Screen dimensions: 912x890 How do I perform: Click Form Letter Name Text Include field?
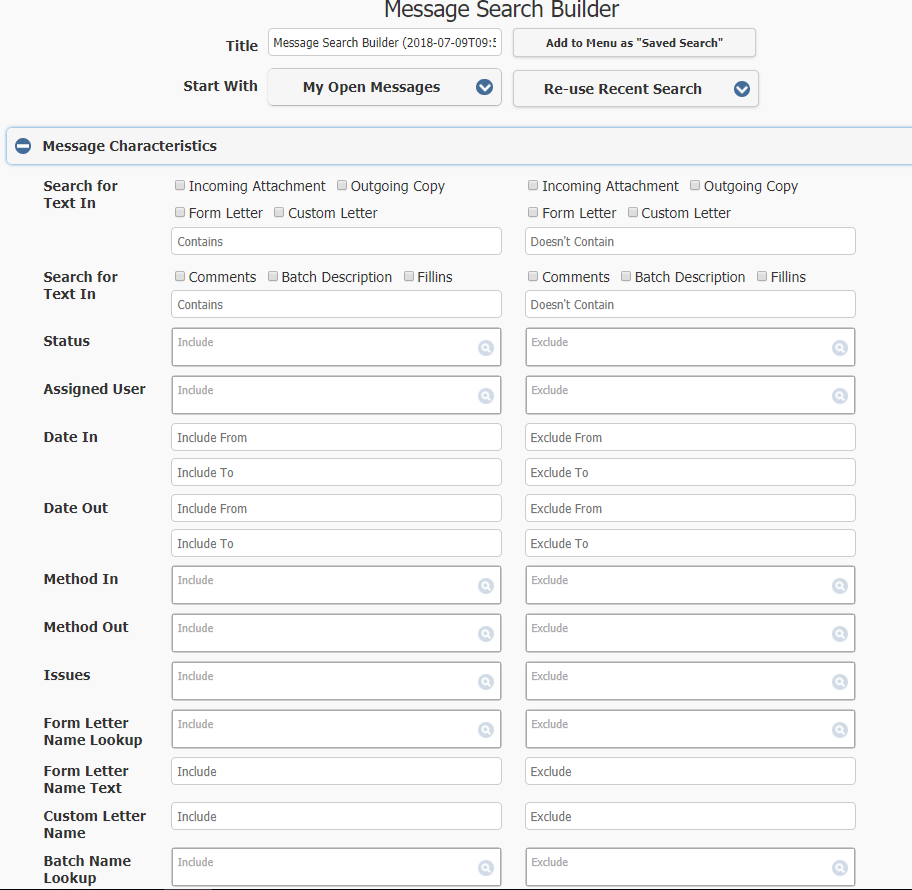coord(336,771)
